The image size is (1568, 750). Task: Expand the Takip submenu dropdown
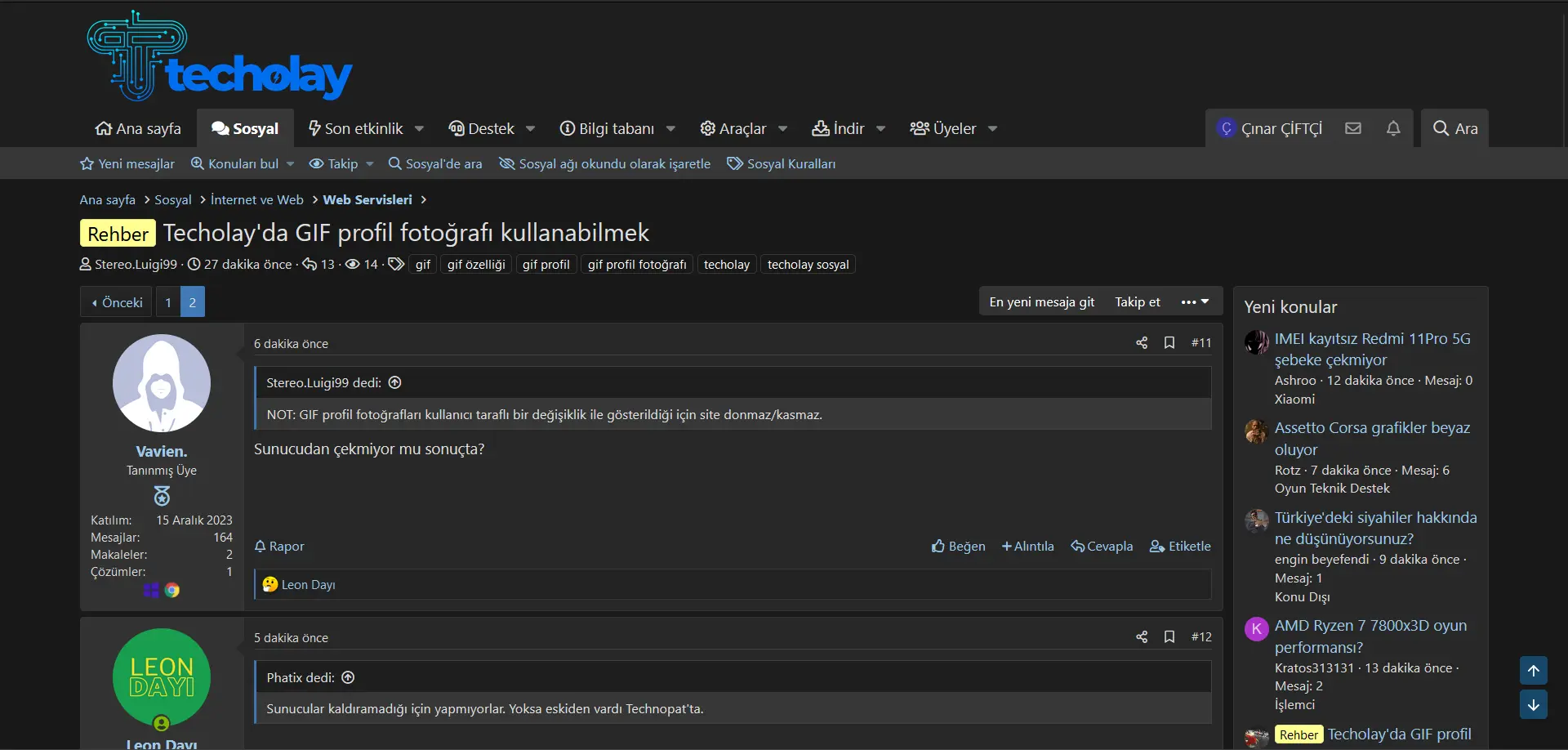click(x=369, y=164)
